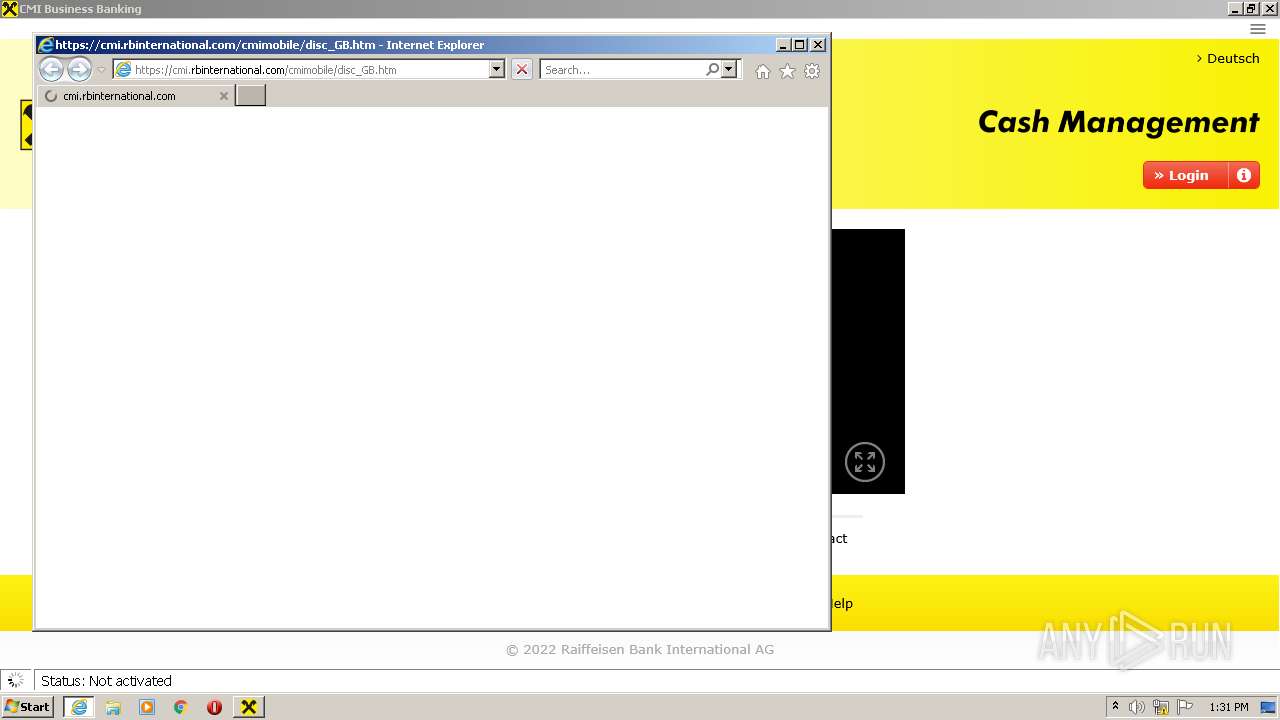
Task: Click the Internet Explorer back arrow
Action: (x=51, y=69)
